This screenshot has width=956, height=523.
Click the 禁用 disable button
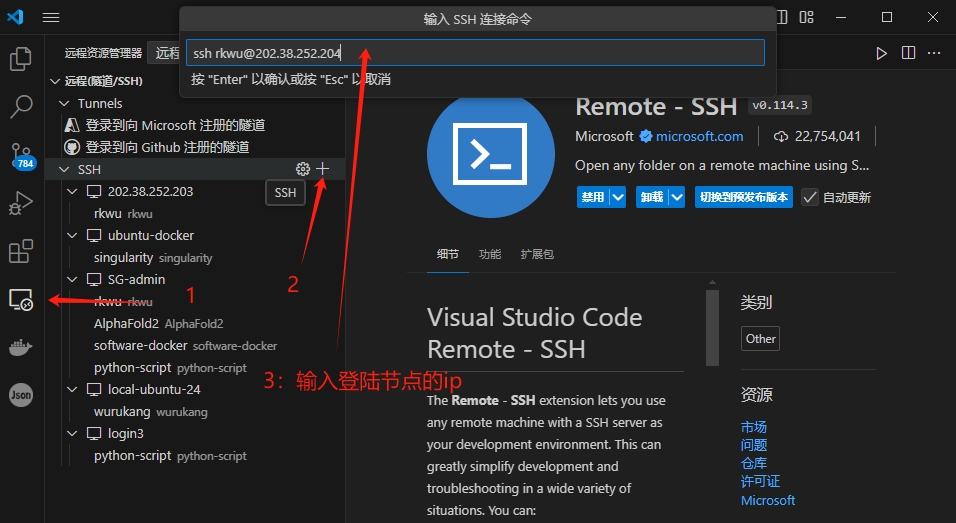click(x=593, y=197)
